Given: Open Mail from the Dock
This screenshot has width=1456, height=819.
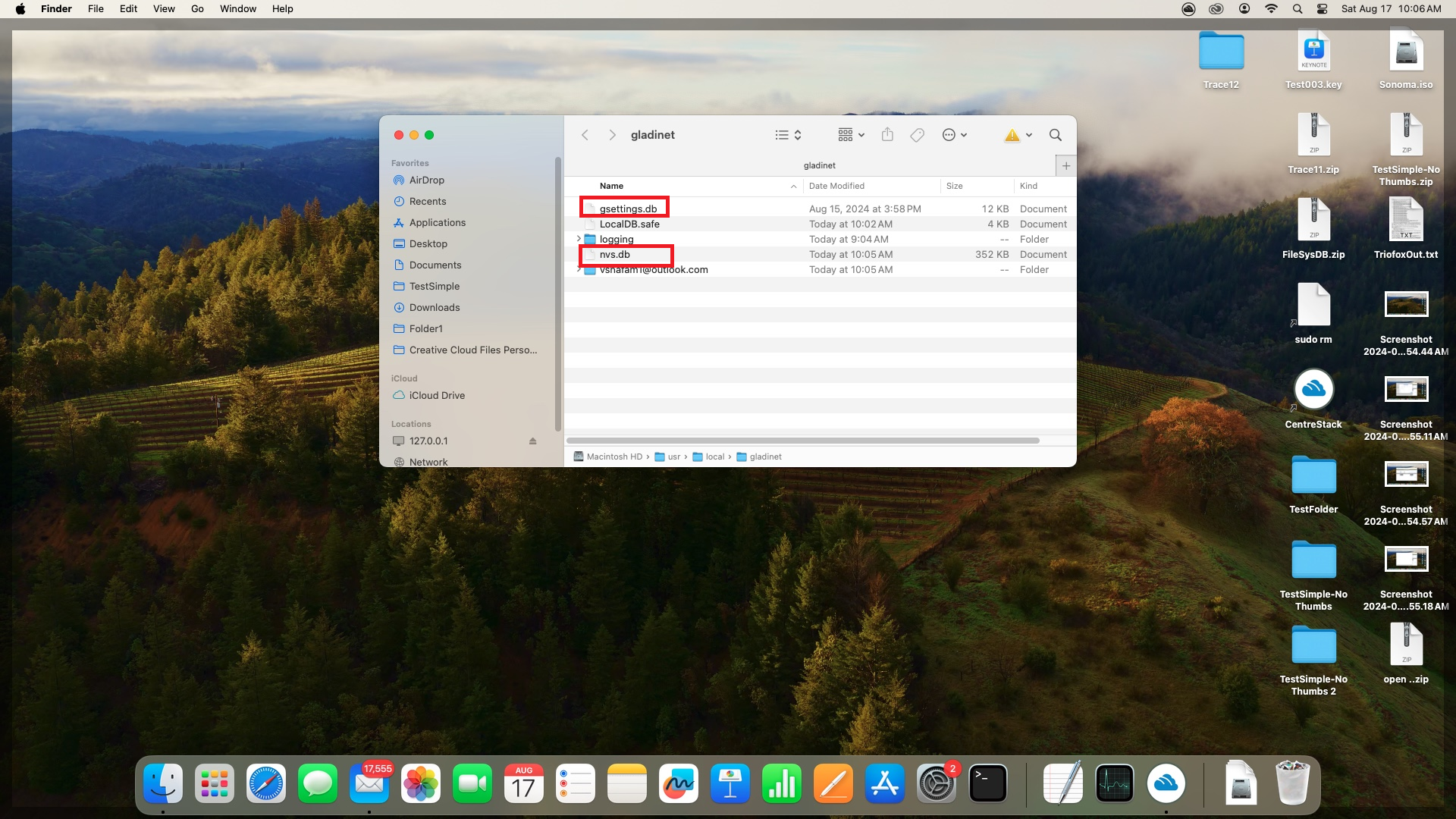Looking at the screenshot, I should pos(369,784).
